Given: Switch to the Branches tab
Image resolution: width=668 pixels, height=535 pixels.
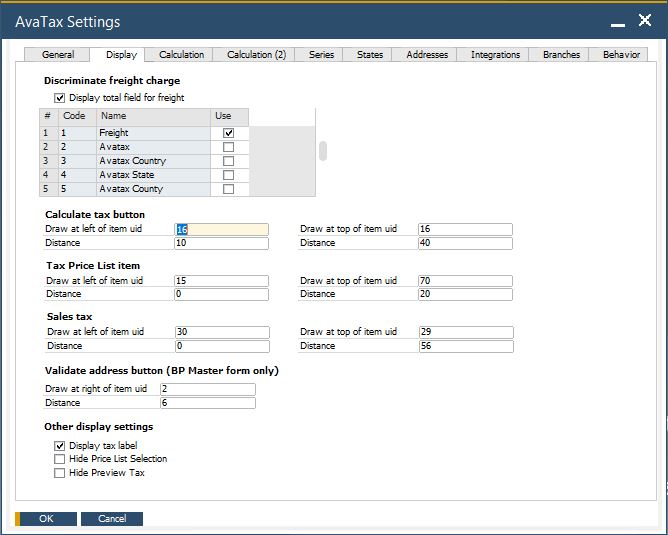Looking at the screenshot, I should pos(559,55).
